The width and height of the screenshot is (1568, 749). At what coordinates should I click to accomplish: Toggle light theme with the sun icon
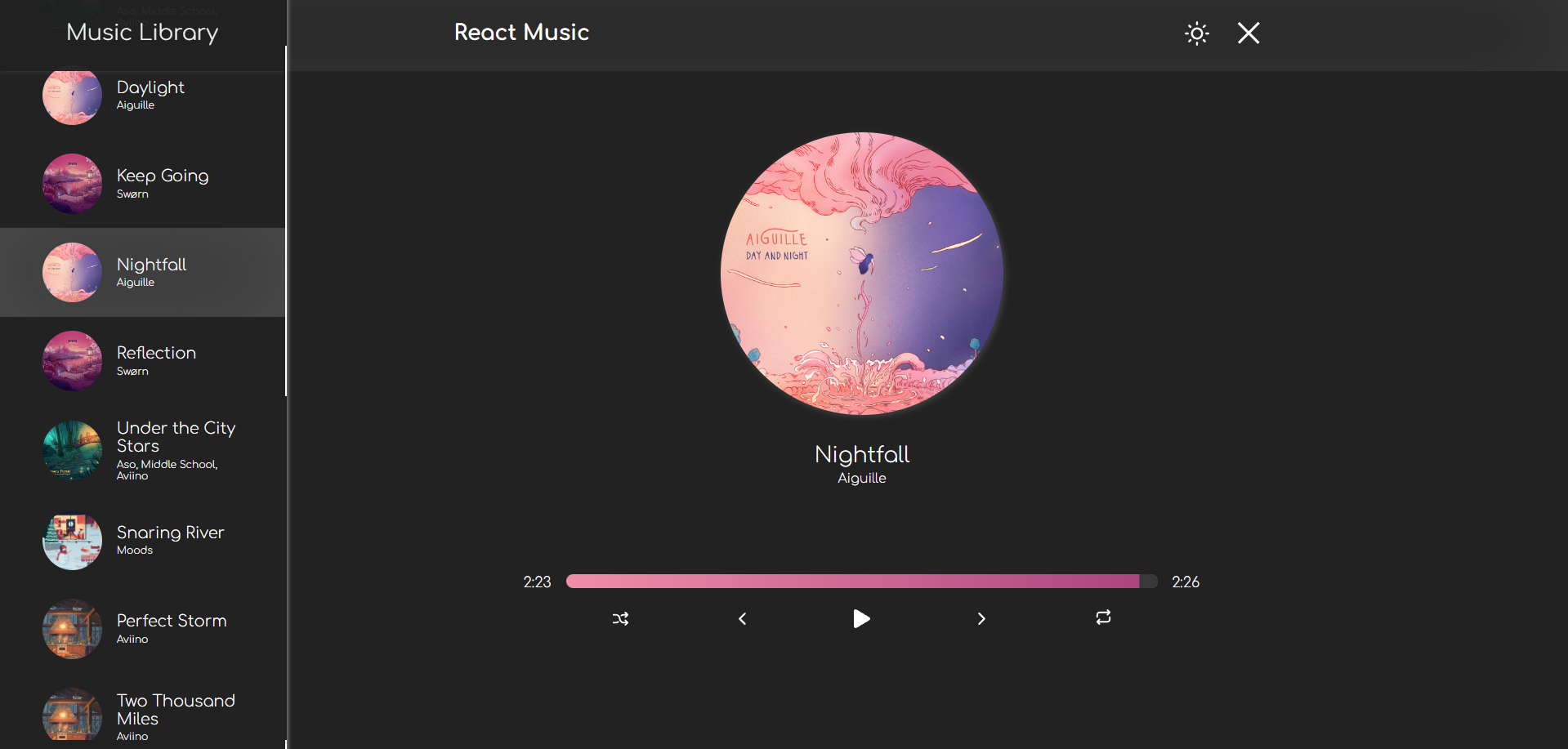coord(1197,33)
